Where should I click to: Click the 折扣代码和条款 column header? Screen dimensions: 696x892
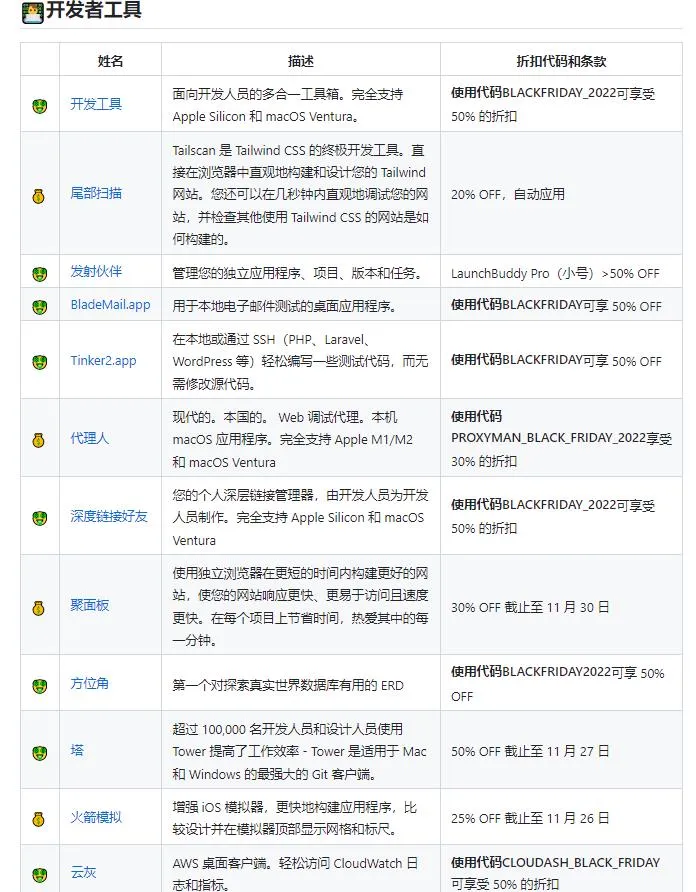point(561,61)
